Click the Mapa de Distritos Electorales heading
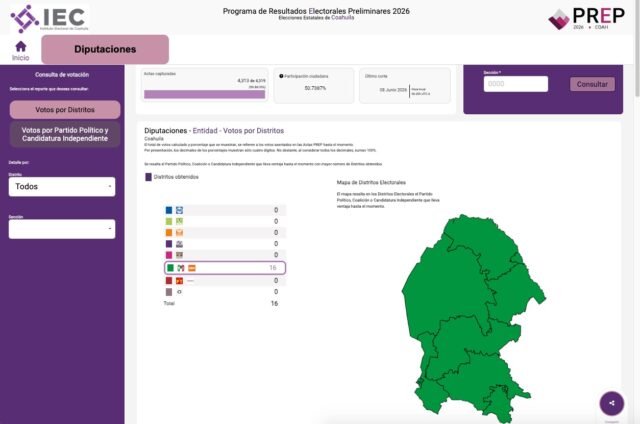Screen dimensions: 640x424 pos(371,182)
